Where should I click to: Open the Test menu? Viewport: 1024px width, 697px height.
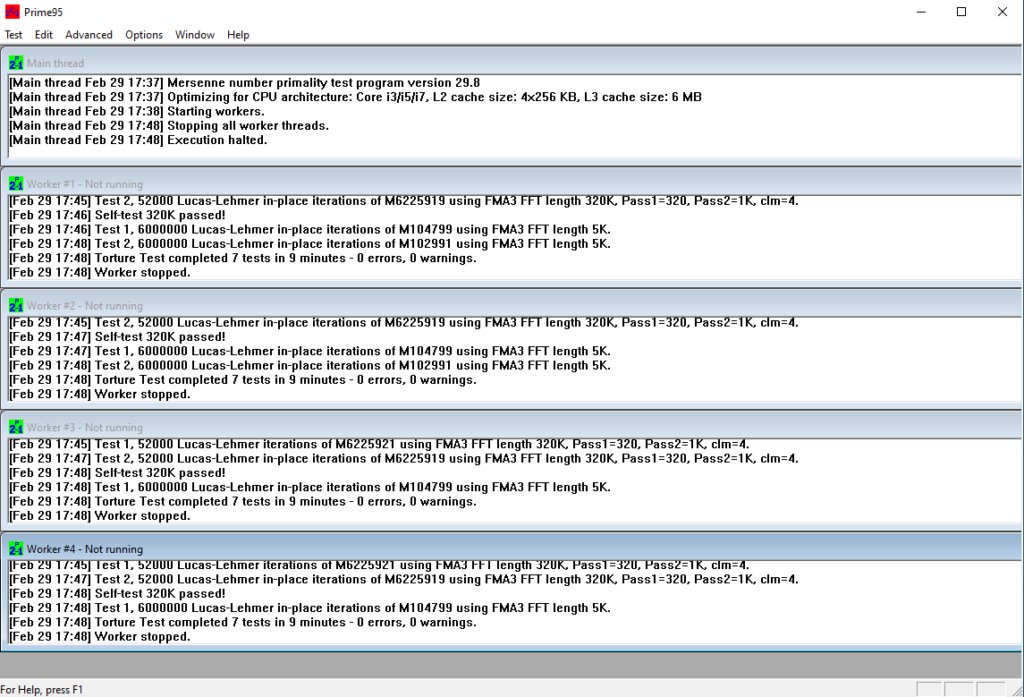pyautogui.click(x=13, y=35)
